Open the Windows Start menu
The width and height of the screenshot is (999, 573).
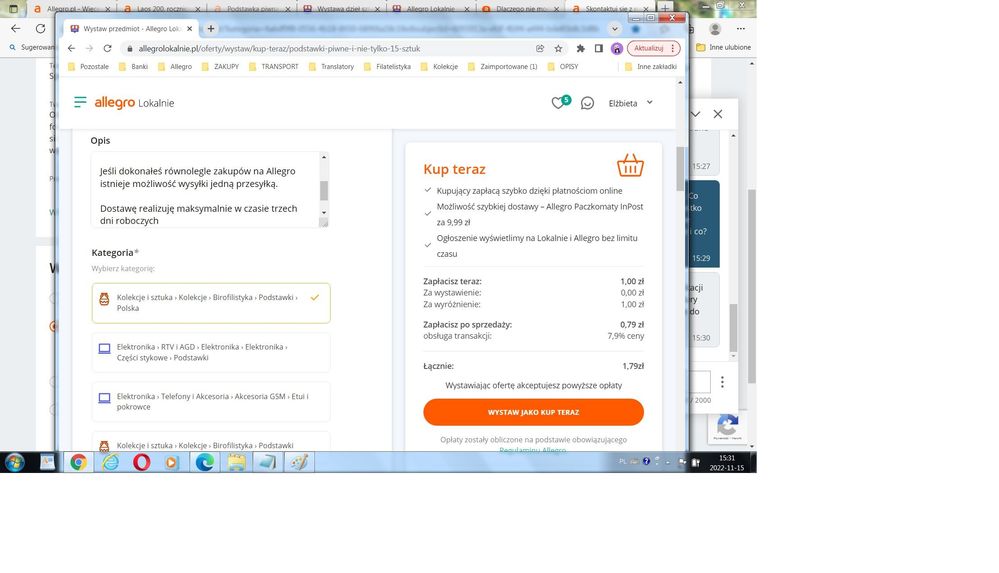click(15, 462)
